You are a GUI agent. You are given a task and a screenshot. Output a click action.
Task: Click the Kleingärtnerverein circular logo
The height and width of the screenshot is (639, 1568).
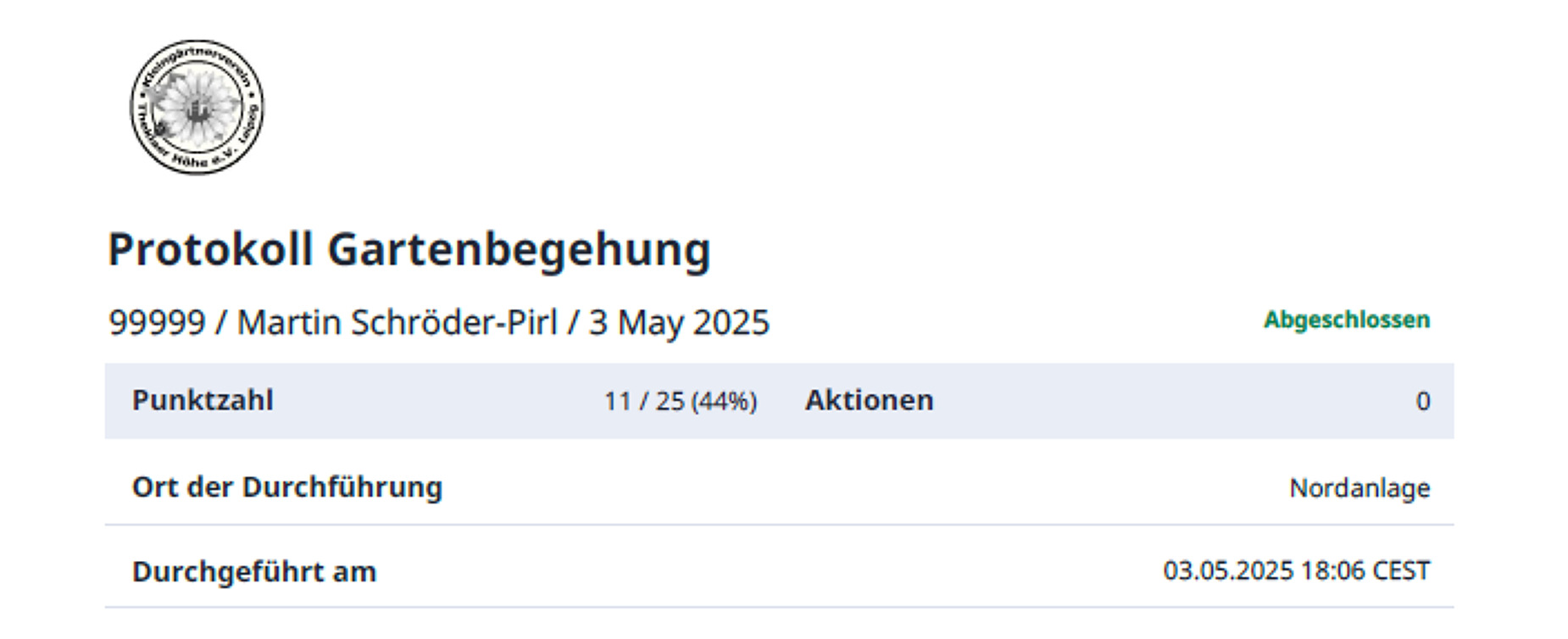(x=197, y=107)
